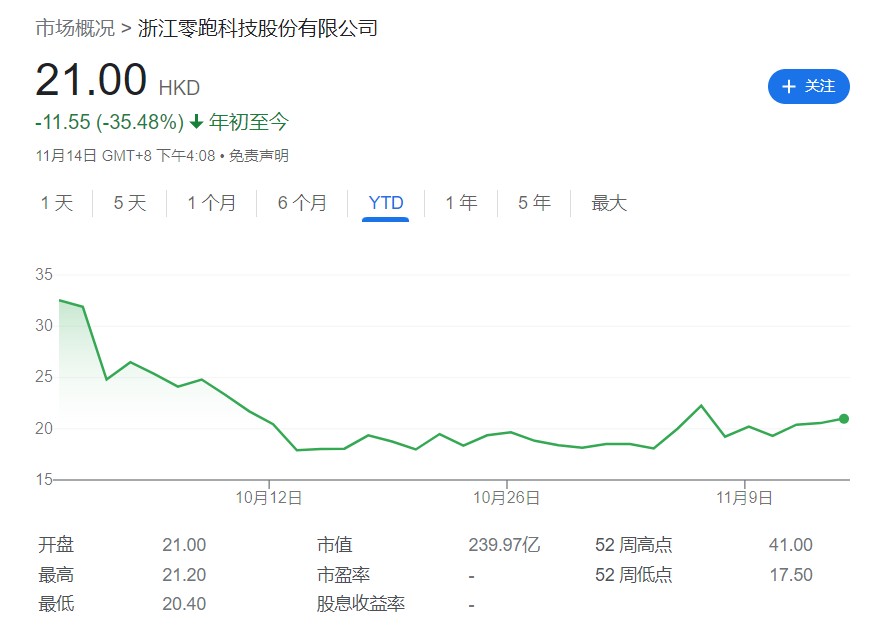Switch chart to the 1 天 range
Image resolution: width=893 pixels, height=628 pixels.
(57, 203)
